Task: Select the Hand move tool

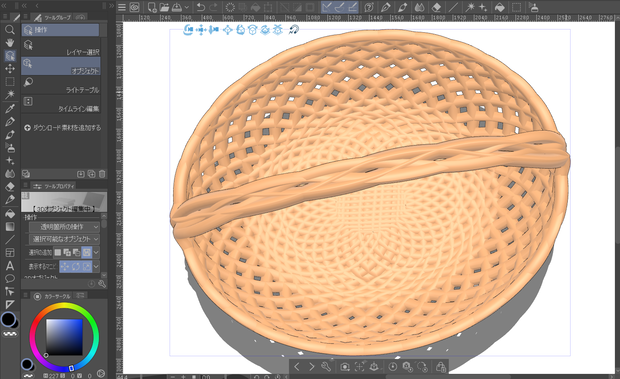Action: pos(9,43)
